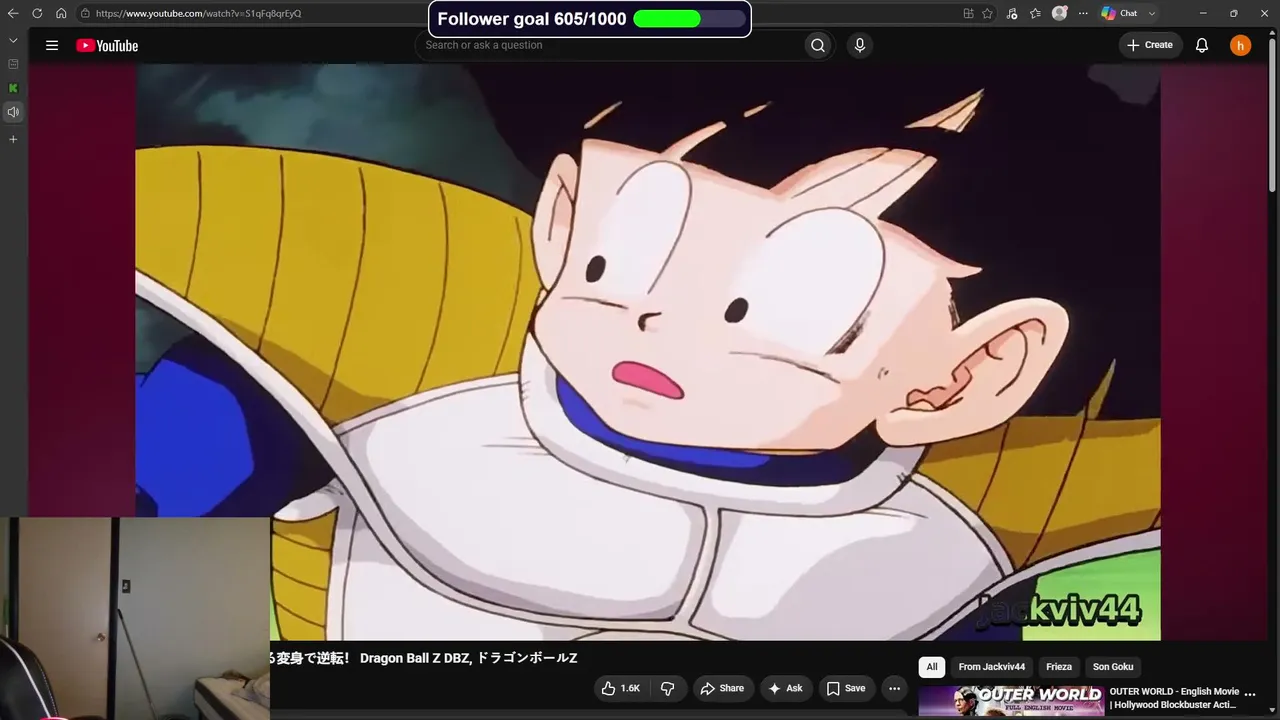Select the 'From Jackviv44' filter chip
Image resolution: width=1280 pixels, height=720 pixels.
click(992, 667)
